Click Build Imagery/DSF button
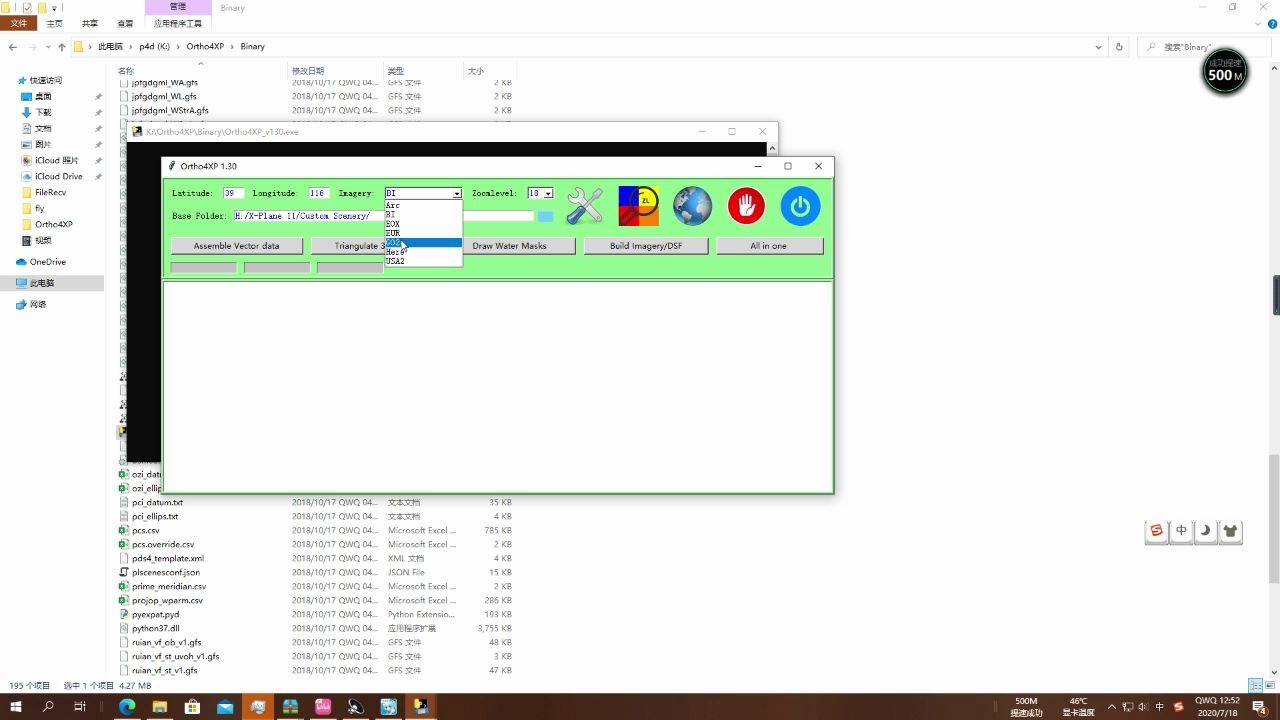The image size is (1280, 720). pyautogui.click(x=646, y=245)
